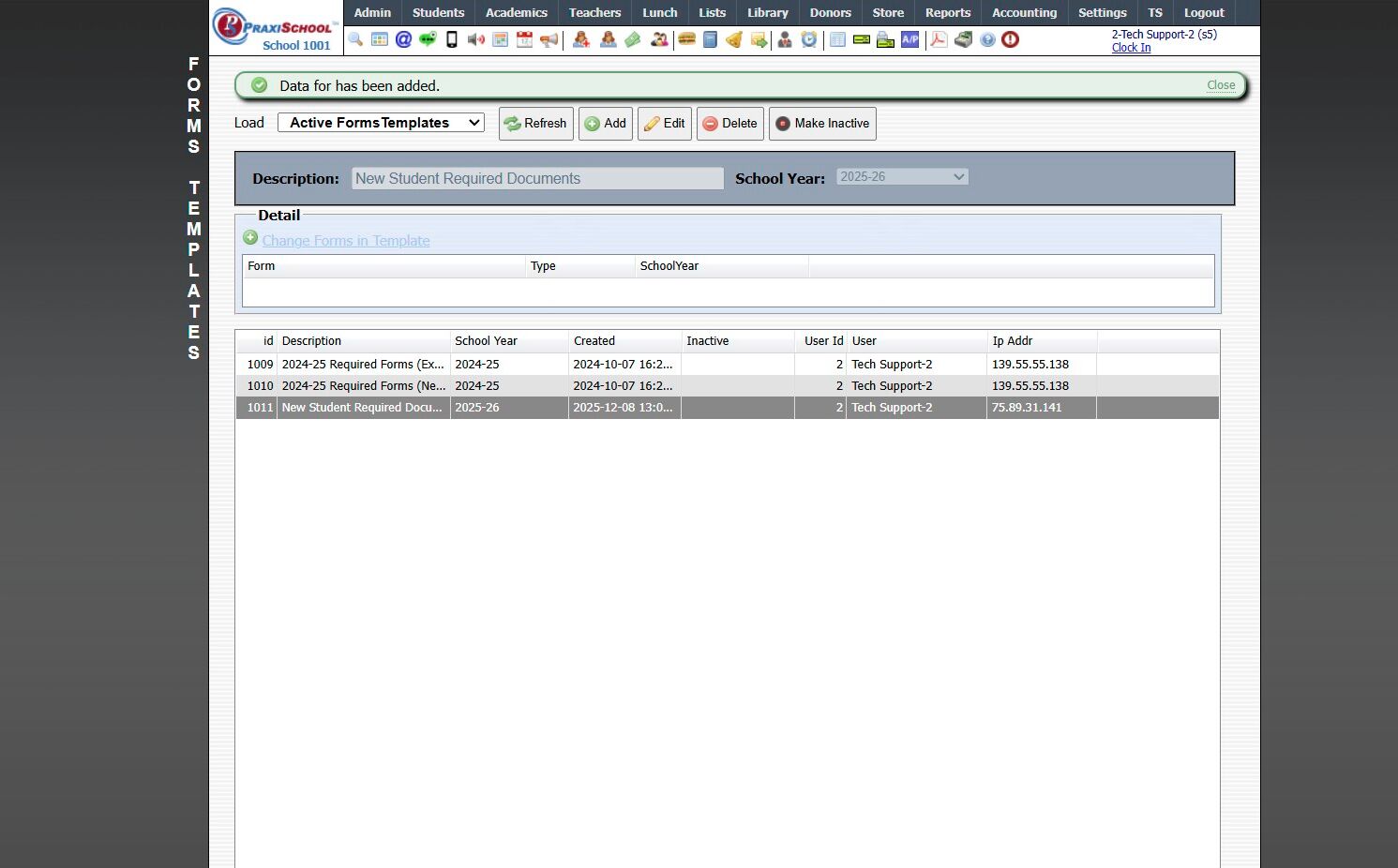Click the cash register icon
This screenshot has width=1398, height=868.
963,39
